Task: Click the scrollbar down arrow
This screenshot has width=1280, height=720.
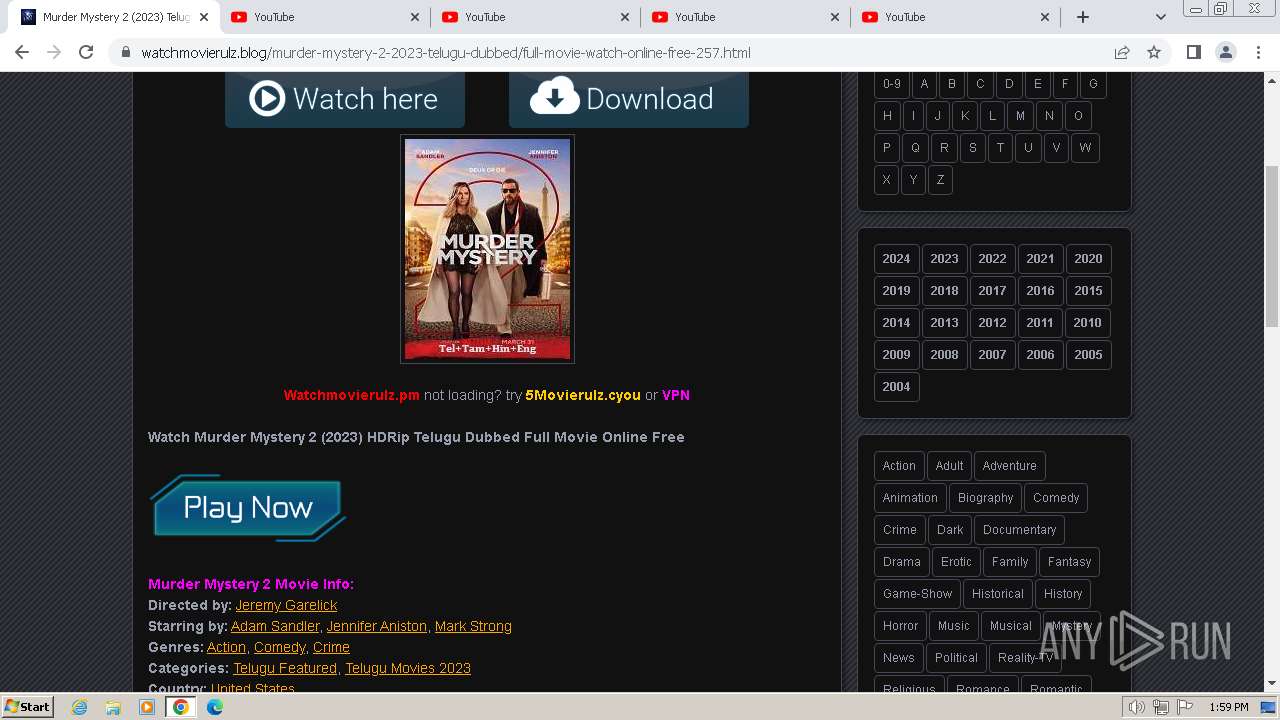Action: [x=1272, y=684]
